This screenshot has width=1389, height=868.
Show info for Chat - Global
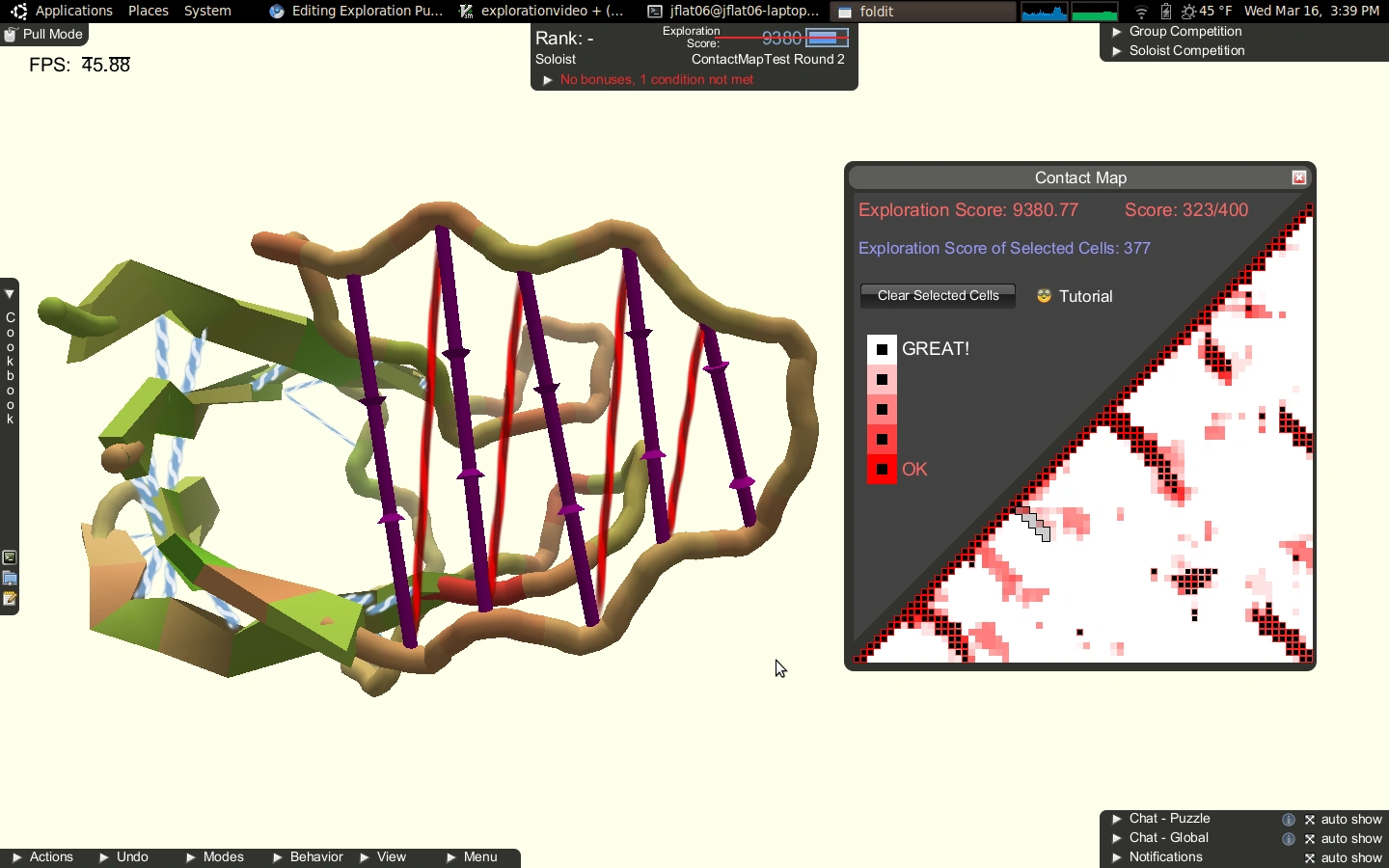pyautogui.click(x=1289, y=839)
